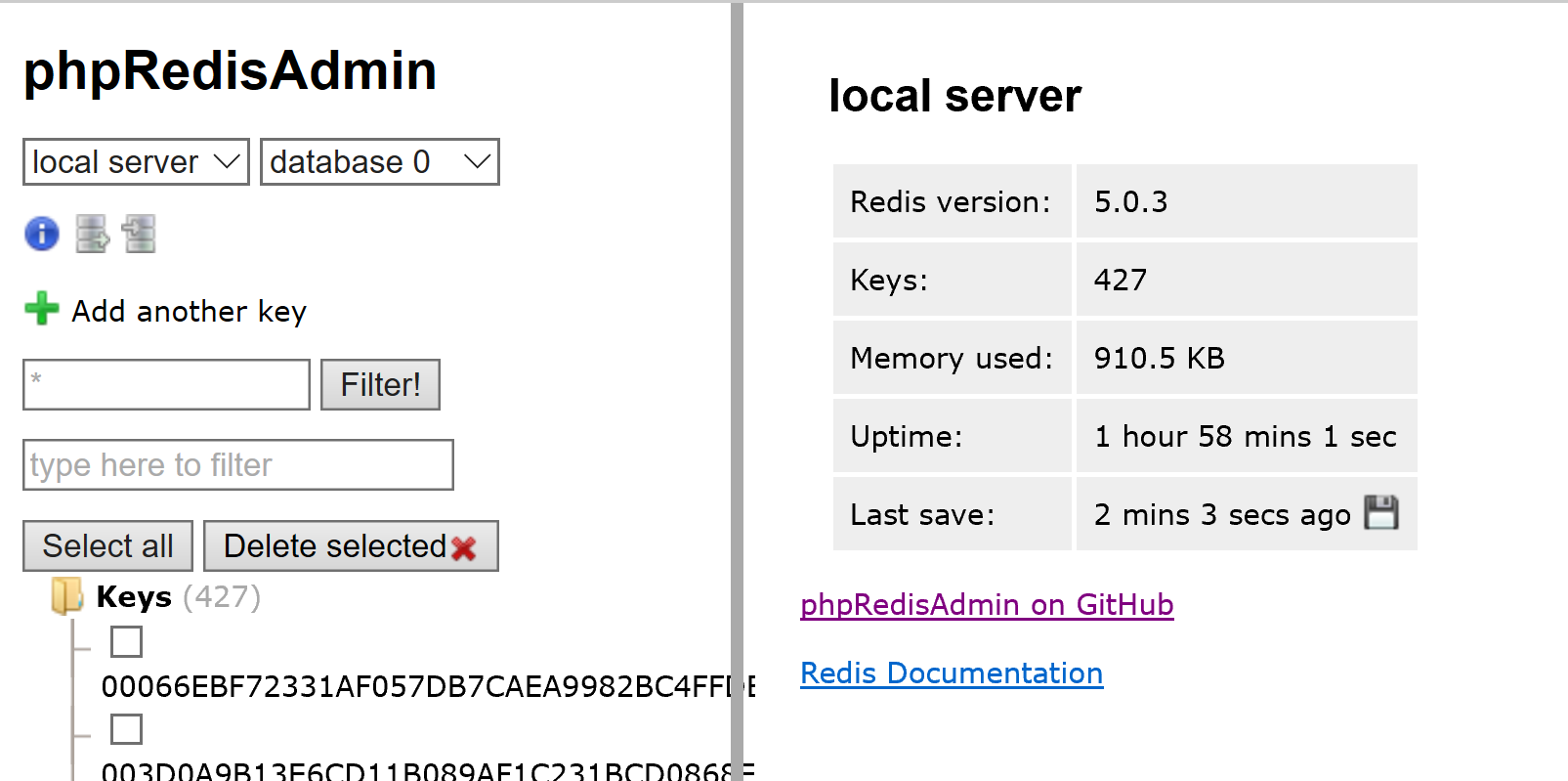Open Add another key link
Screen dimensions: 1568x781
[189, 311]
